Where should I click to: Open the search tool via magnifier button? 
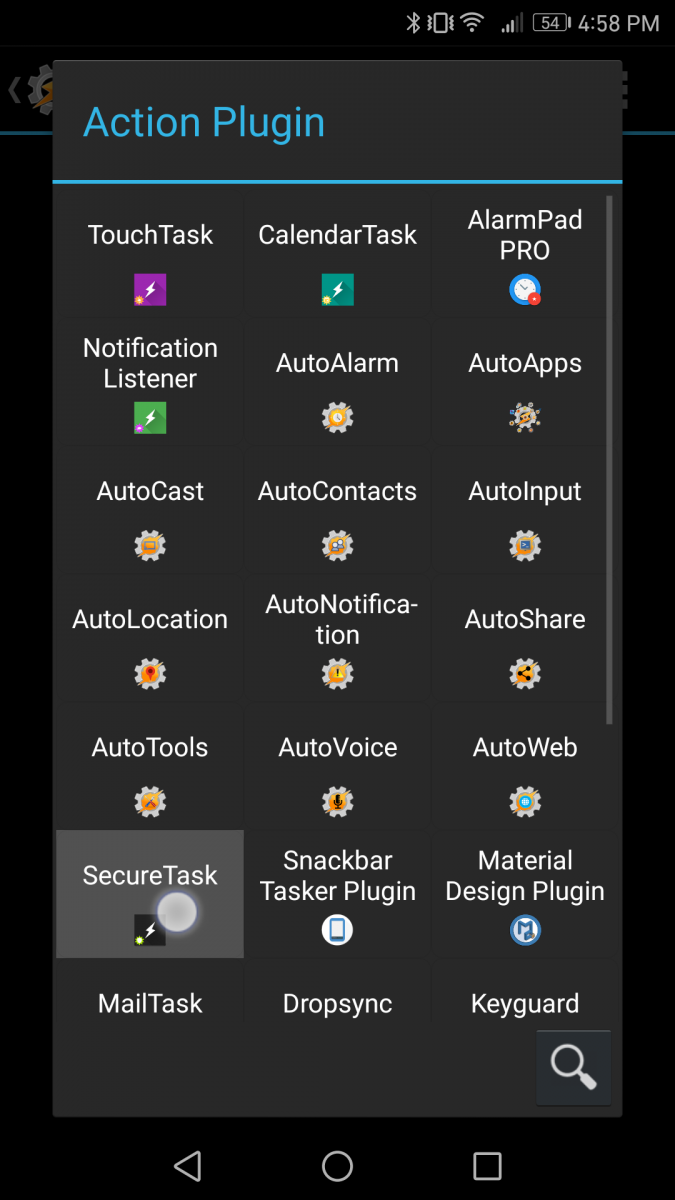pyautogui.click(x=574, y=1067)
